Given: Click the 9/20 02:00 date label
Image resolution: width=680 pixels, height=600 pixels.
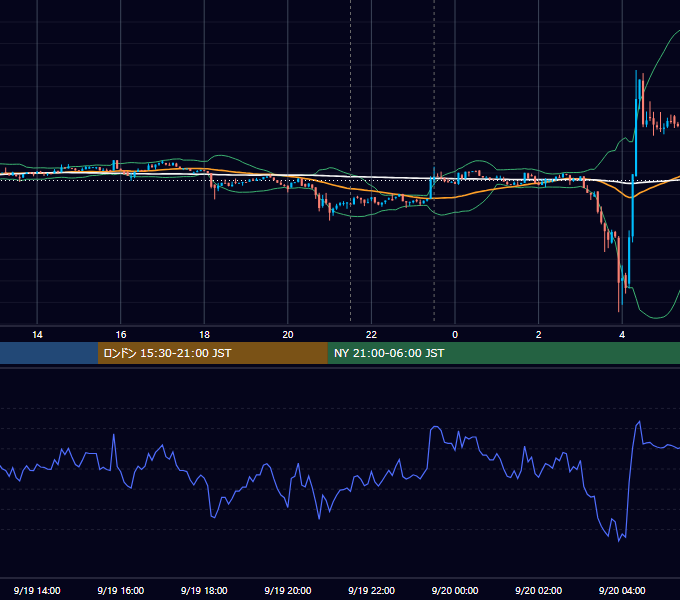Looking at the screenshot, I should point(539,590).
